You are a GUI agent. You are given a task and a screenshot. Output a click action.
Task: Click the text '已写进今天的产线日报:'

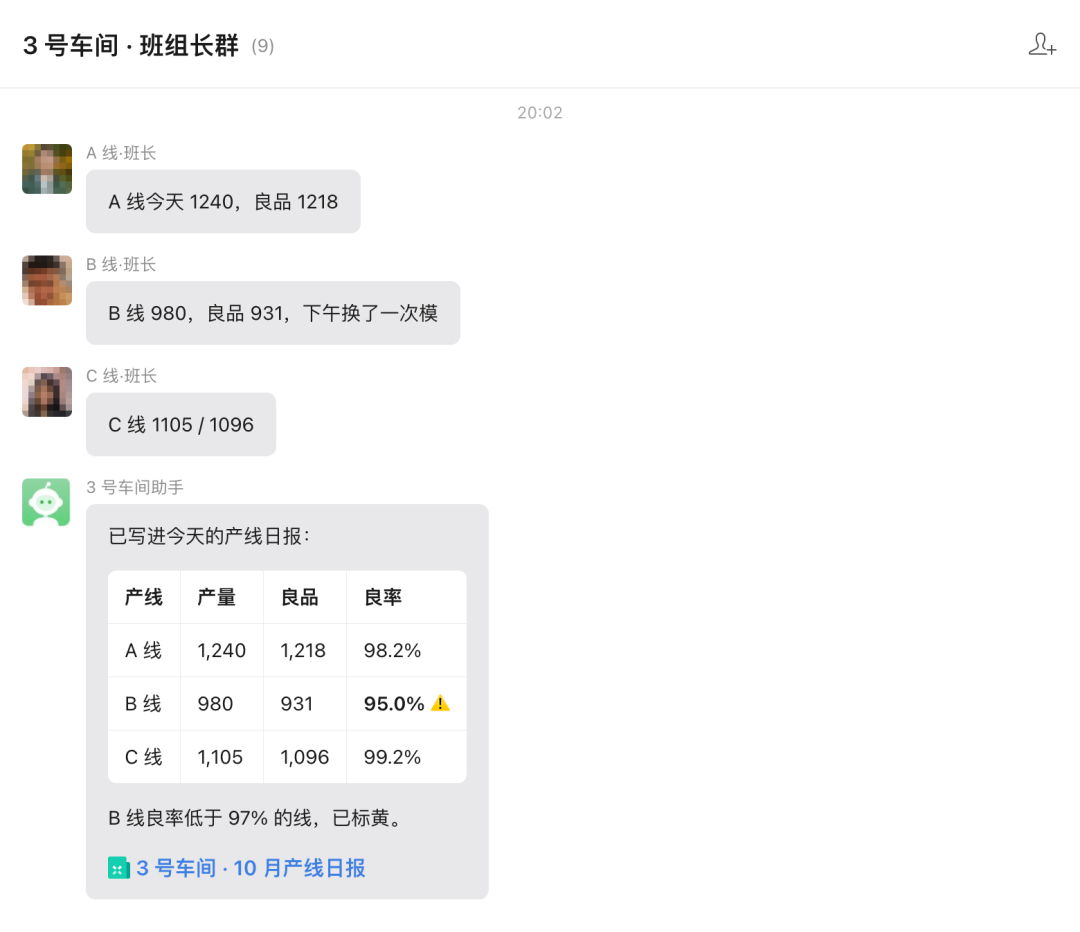[209, 536]
